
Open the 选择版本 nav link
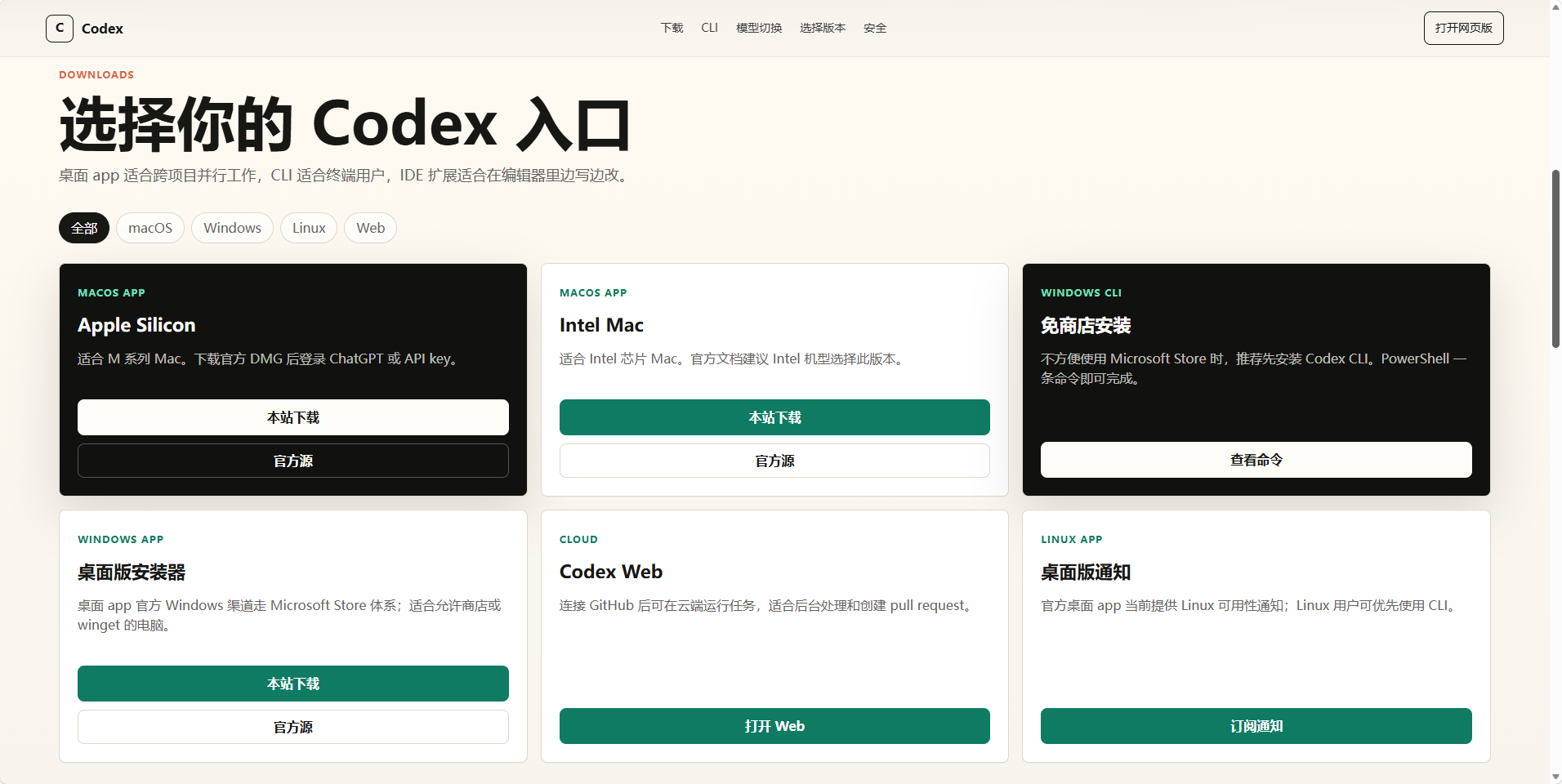tap(823, 28)
